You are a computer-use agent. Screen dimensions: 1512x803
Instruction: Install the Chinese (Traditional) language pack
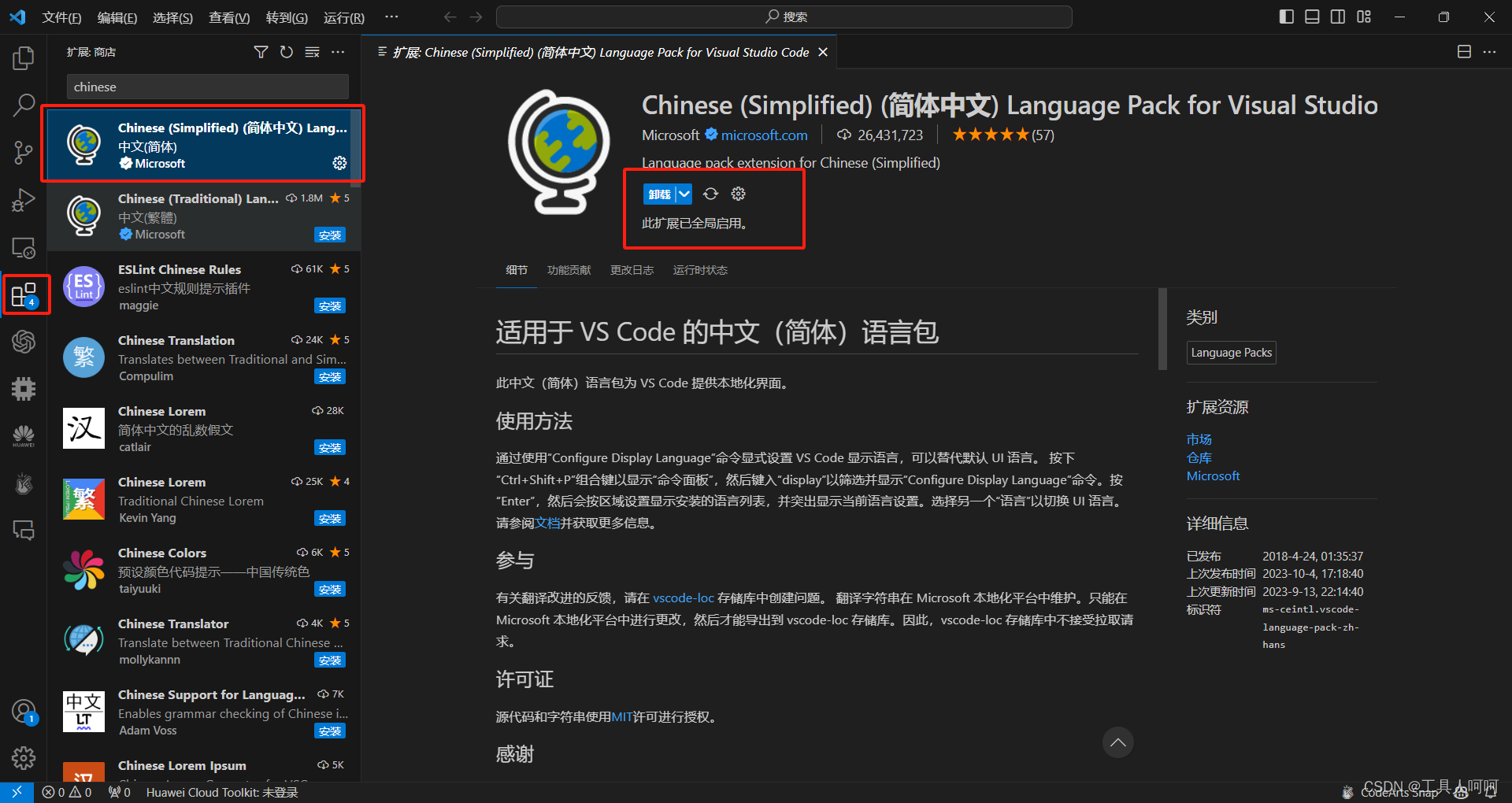point(330,235)
